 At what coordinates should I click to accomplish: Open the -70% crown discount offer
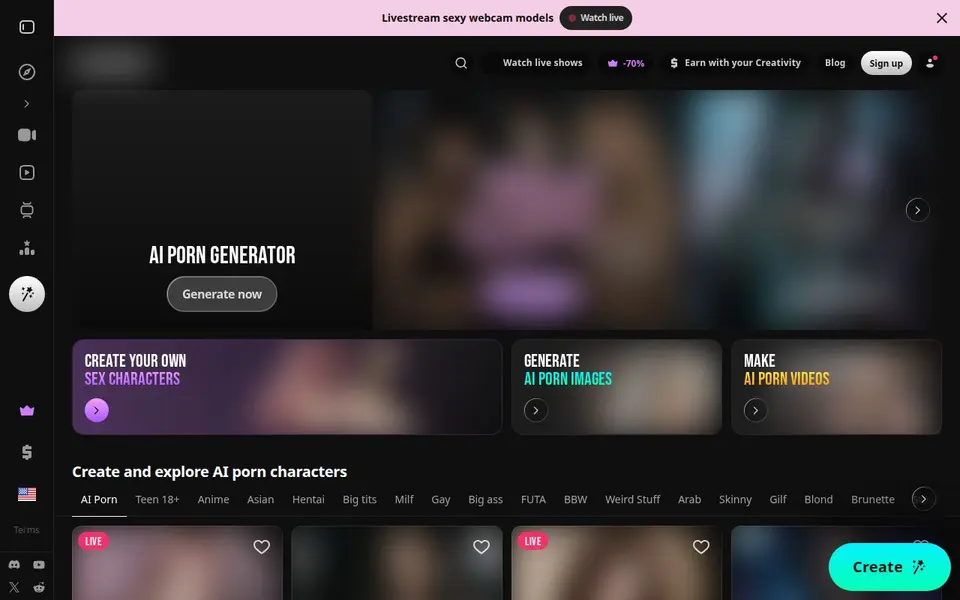[x=626, y=63]
